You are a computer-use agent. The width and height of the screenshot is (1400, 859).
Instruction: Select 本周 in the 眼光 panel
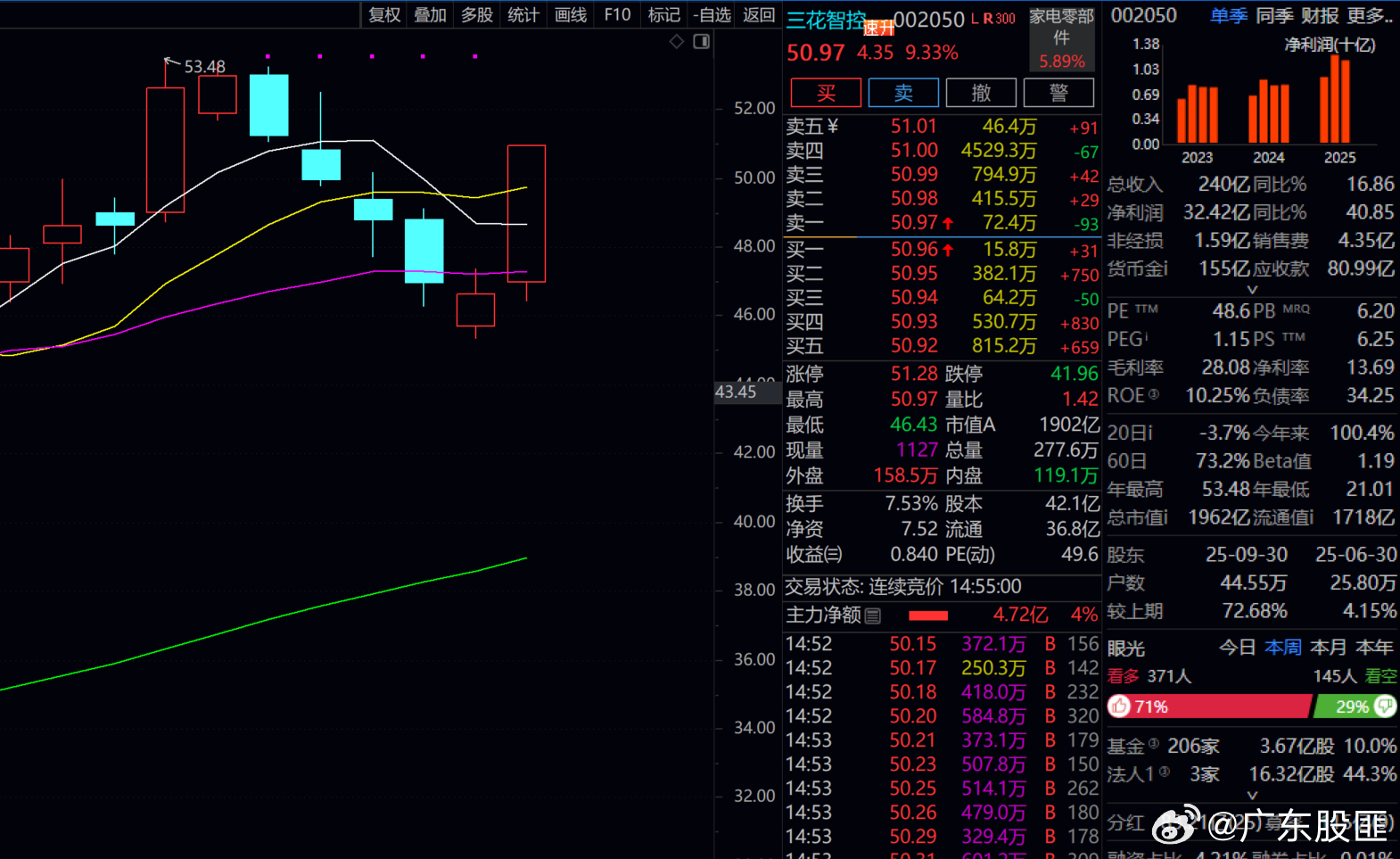tap(1283, 648)
